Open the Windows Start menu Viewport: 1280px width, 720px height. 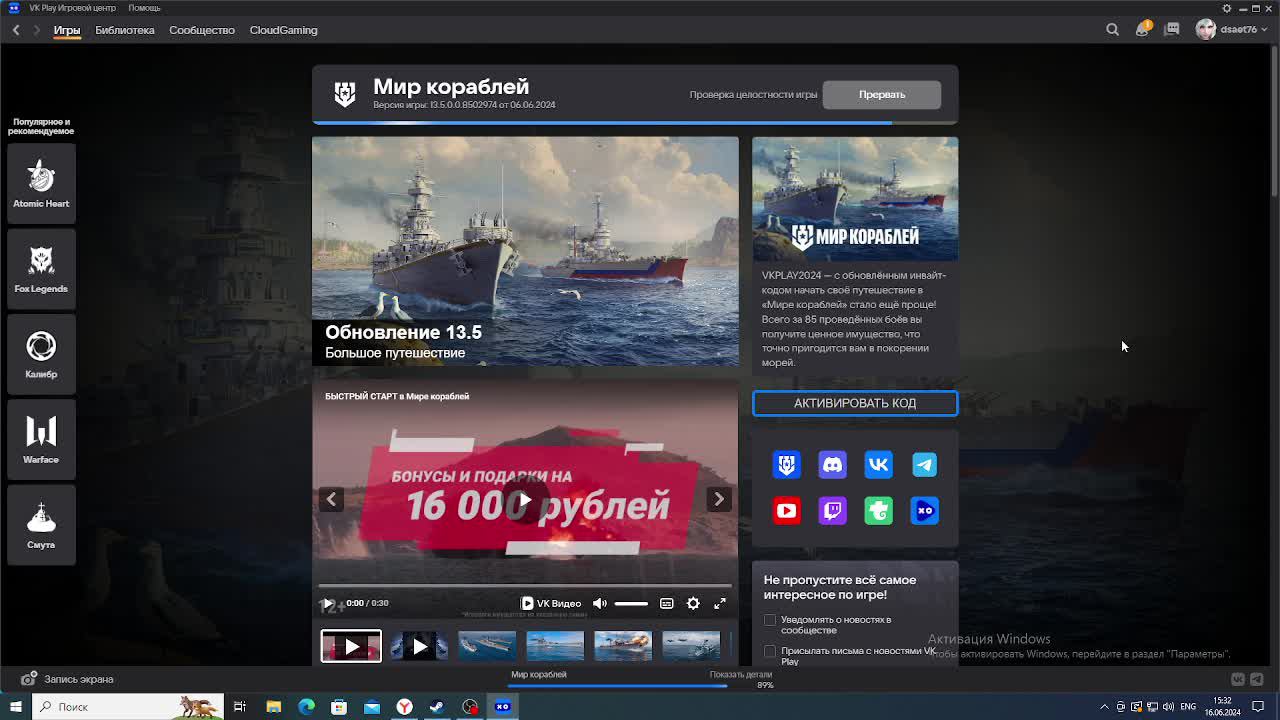coord(16,707)
